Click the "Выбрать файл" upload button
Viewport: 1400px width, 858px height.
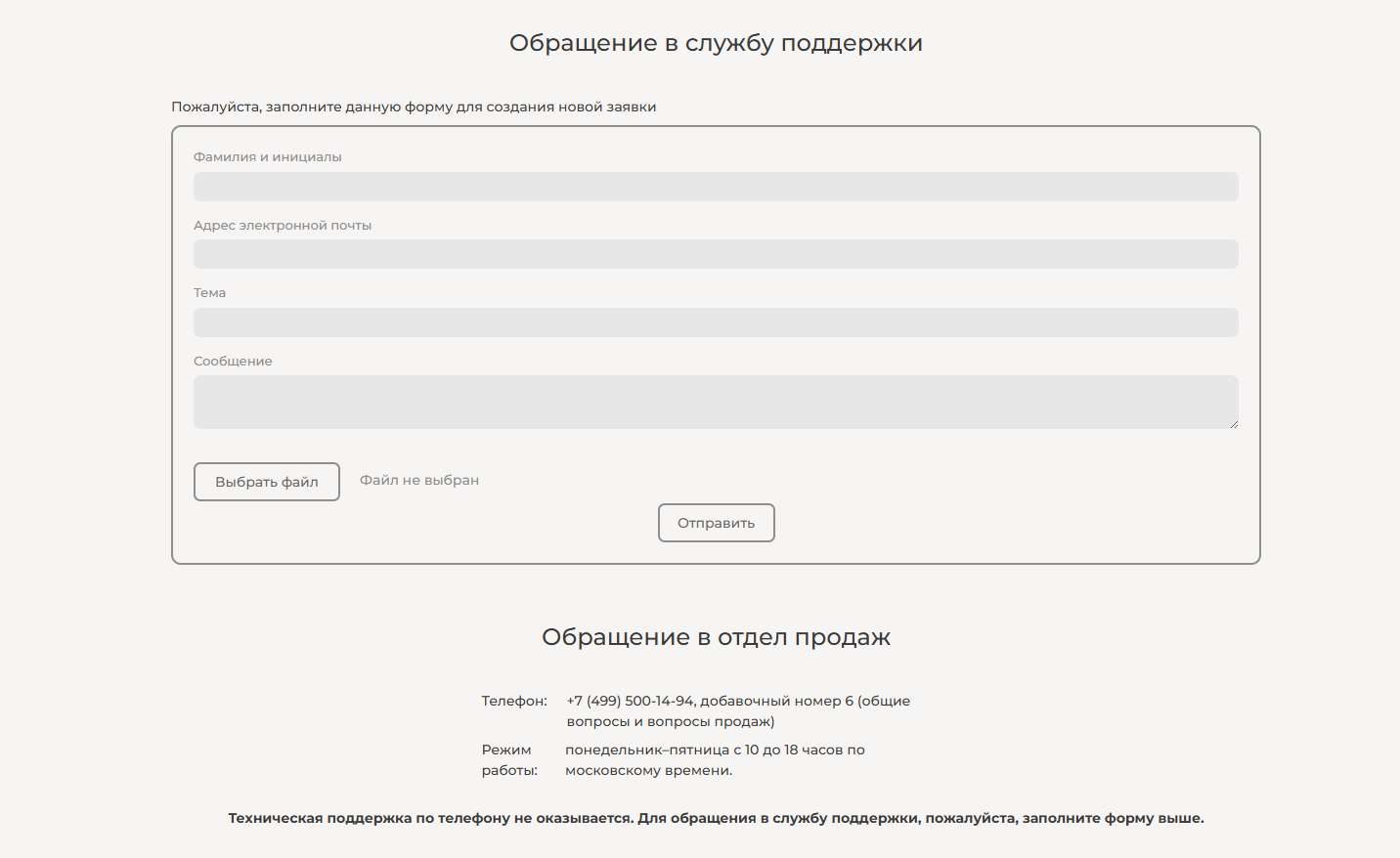coord(266,481)
